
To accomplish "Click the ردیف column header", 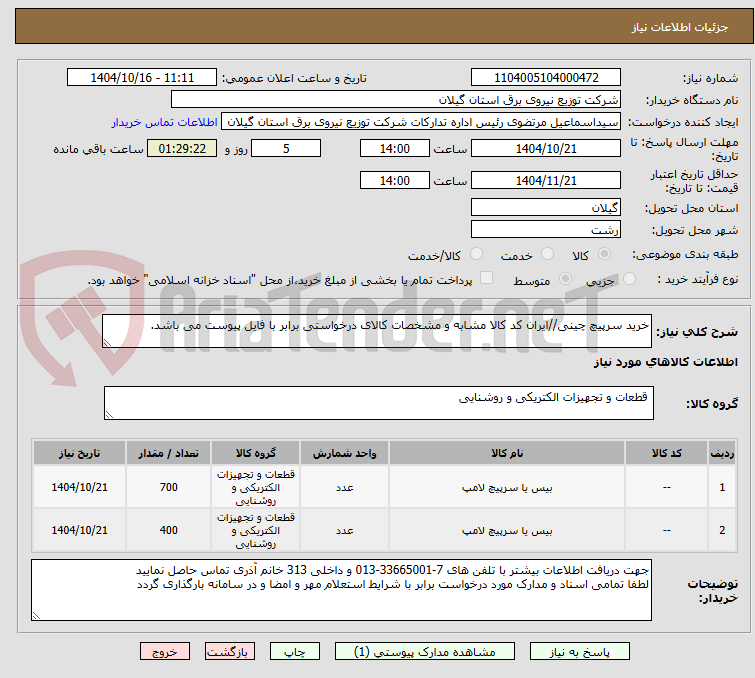I will [x=722, y=453].
